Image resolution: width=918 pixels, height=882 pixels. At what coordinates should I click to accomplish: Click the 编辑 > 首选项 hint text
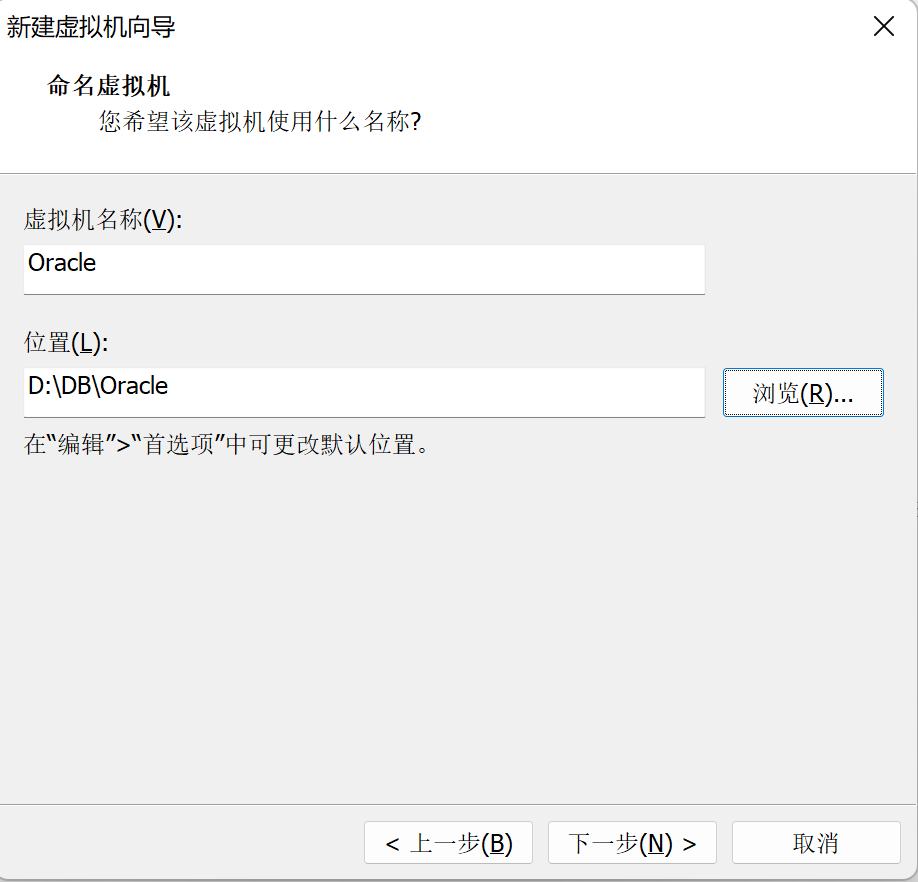[227, 444]
